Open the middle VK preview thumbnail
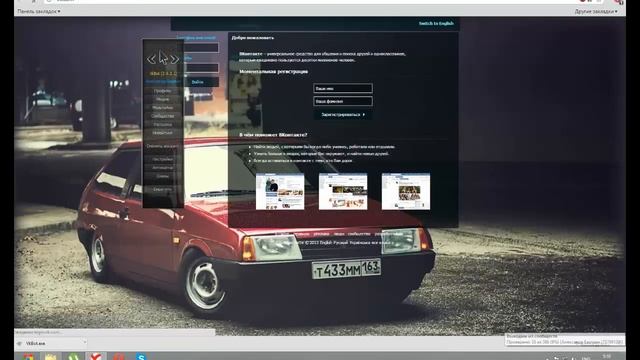 click(x=343, y=191)
